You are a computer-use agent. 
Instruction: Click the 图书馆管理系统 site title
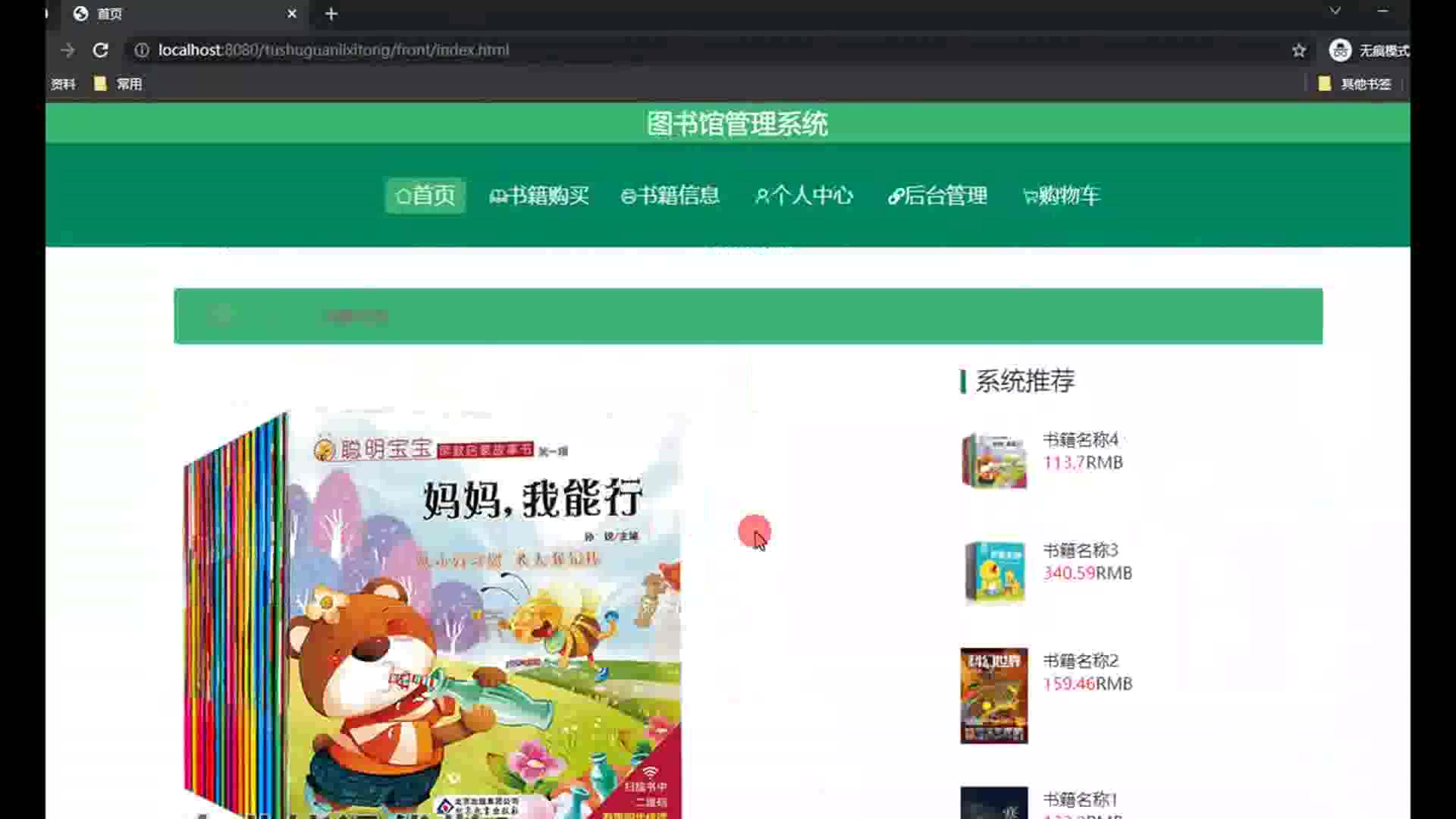[x=737, y=124]
